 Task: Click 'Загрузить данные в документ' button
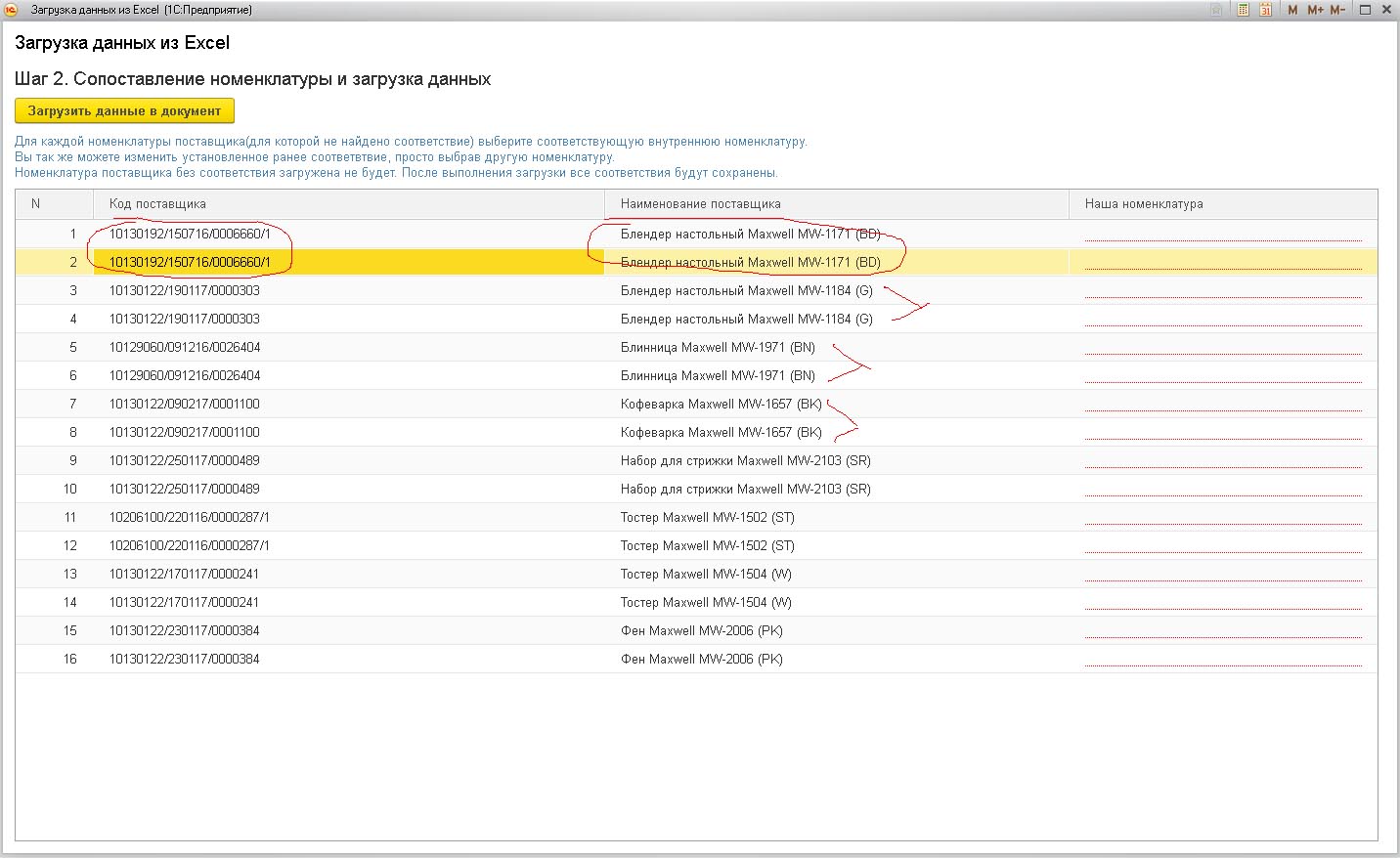[124, 110]
